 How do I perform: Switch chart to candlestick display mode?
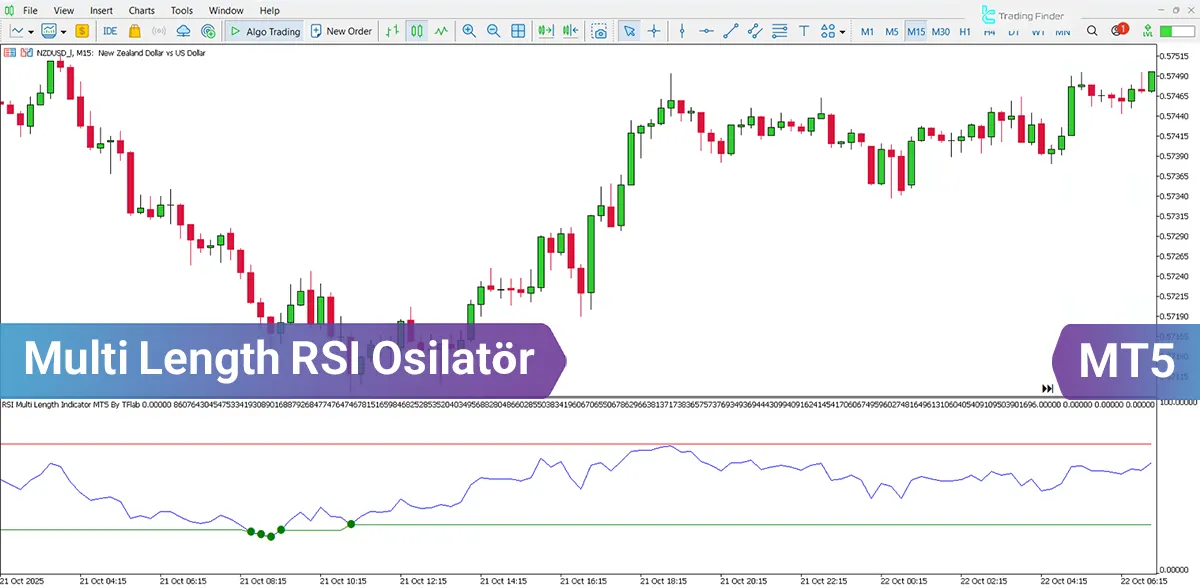tap(416, 31)
